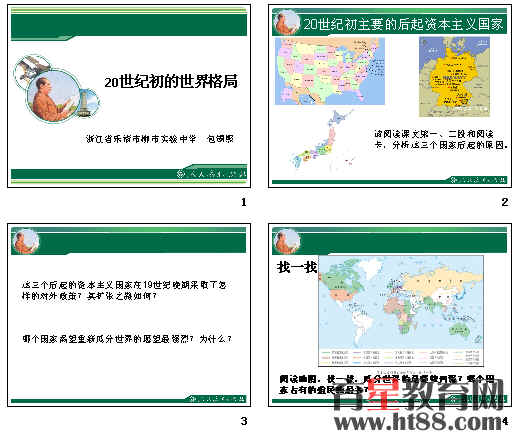Open slide 2 capitalist countries thumbnail

tap(390, 96)
